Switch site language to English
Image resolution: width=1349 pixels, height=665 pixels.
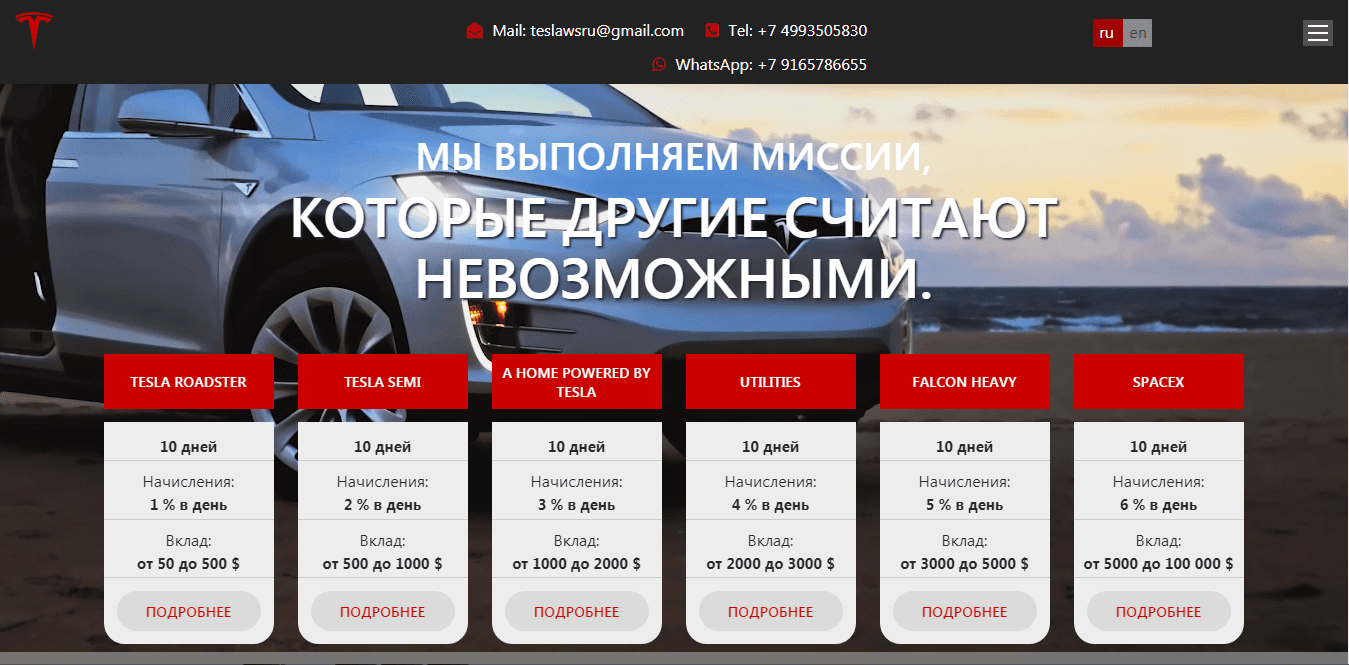tap(1137, 33)
